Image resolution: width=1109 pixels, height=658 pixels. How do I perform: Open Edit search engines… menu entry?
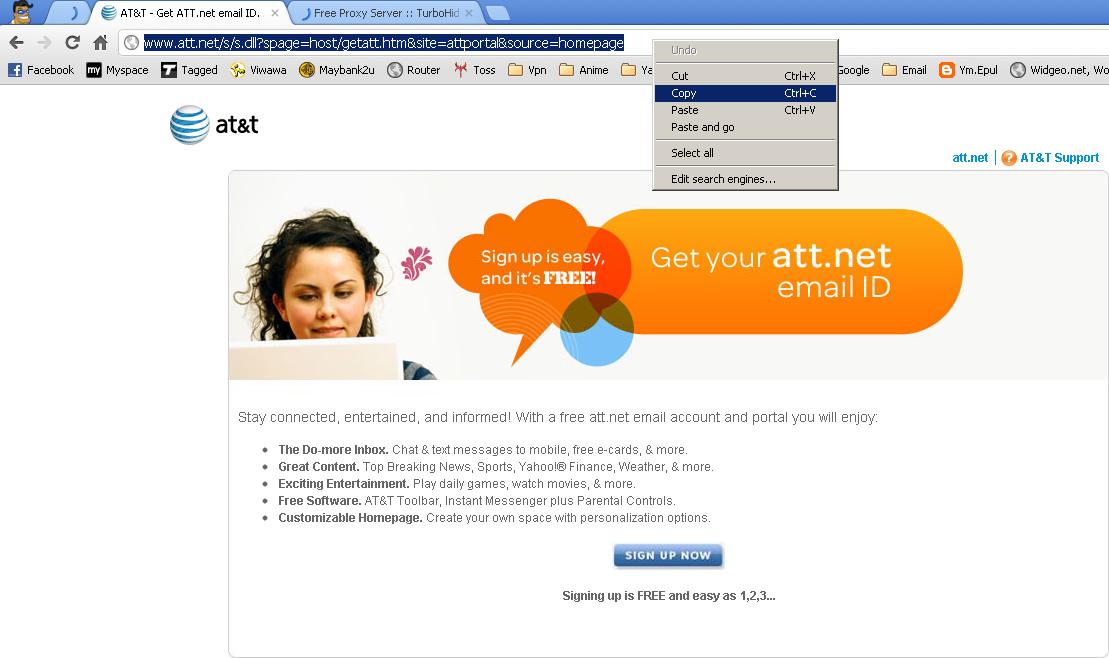click(x=745, y=179)
